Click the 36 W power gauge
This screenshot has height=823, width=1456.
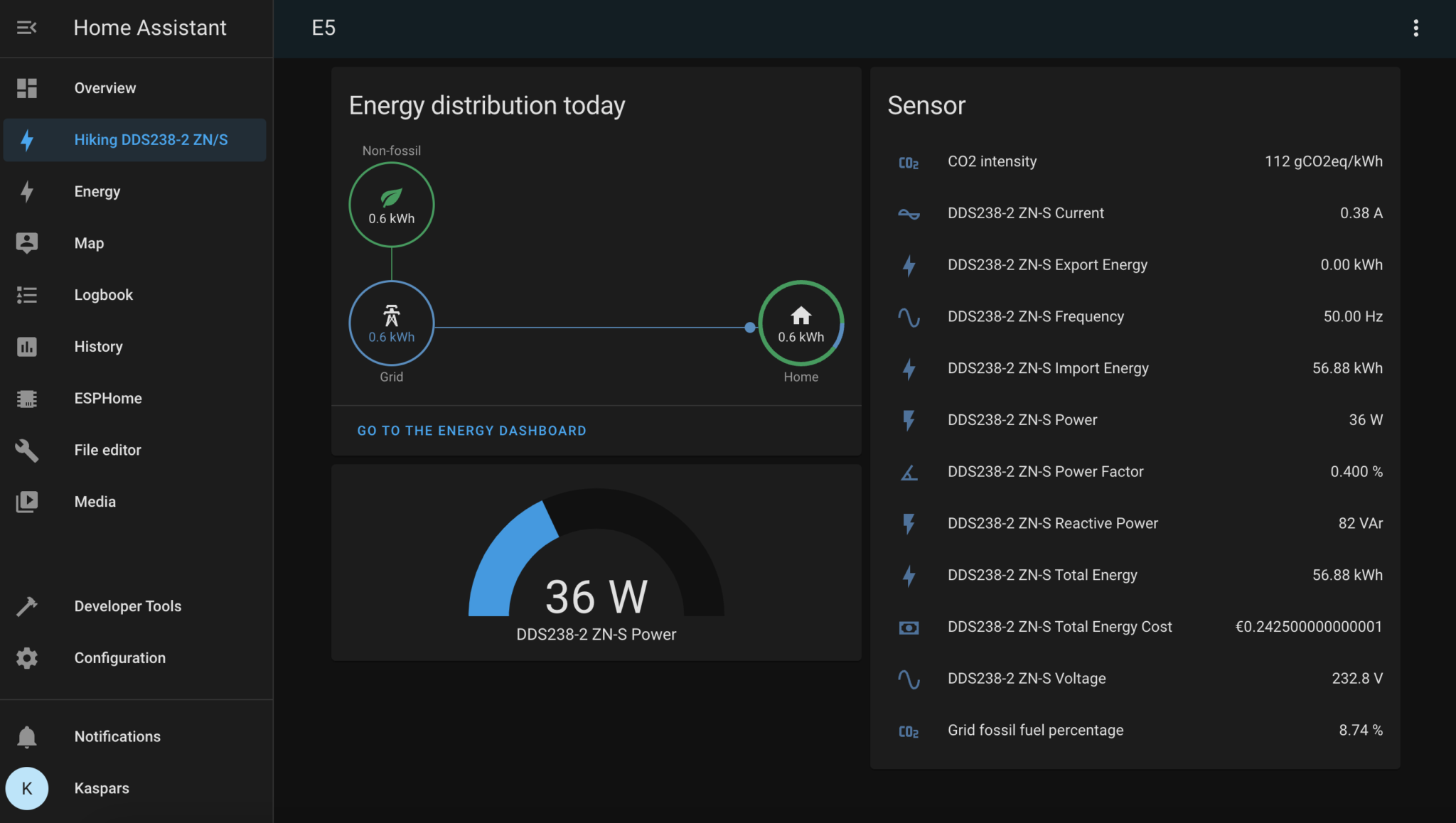[x=596, y=569]
